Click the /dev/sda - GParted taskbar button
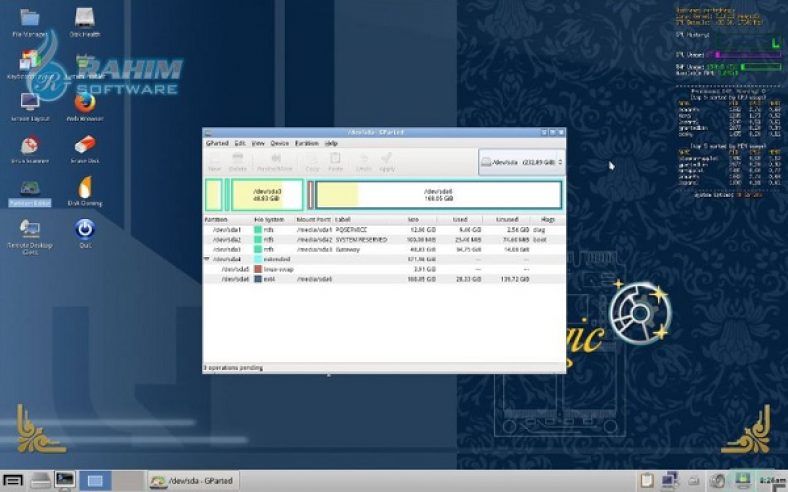Screen dimensions: 788x492 tap(193, 481)
